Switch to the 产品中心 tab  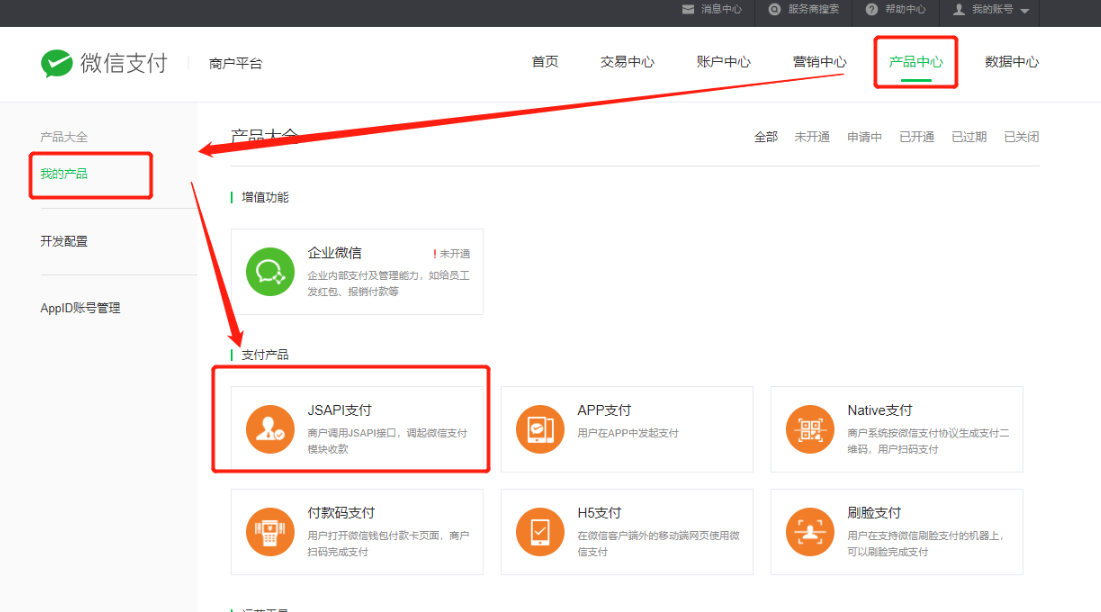915,62
